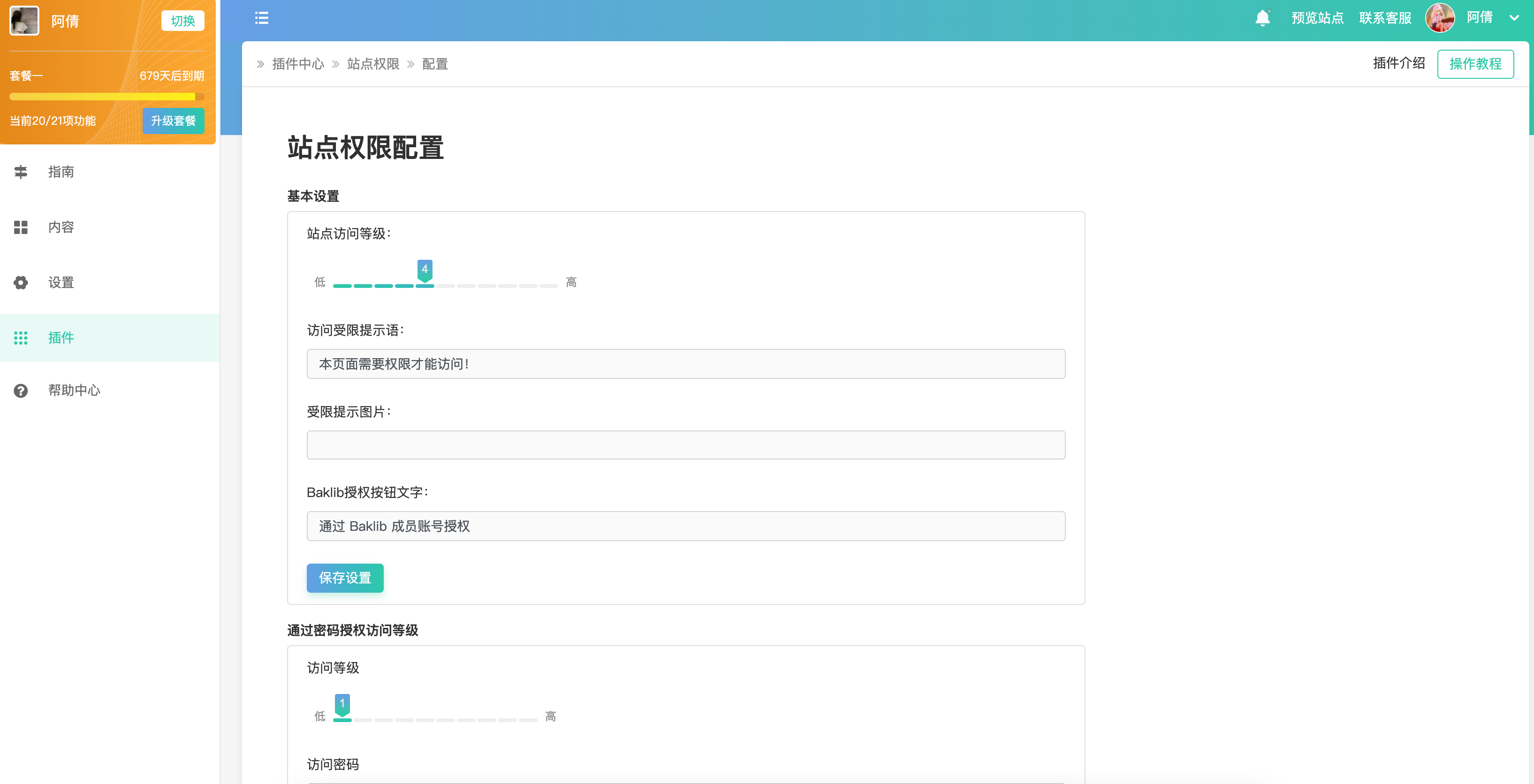Click the 切换 switch button
The width and height of the screenshot is (1534, 784).
(x=182, y=21)
